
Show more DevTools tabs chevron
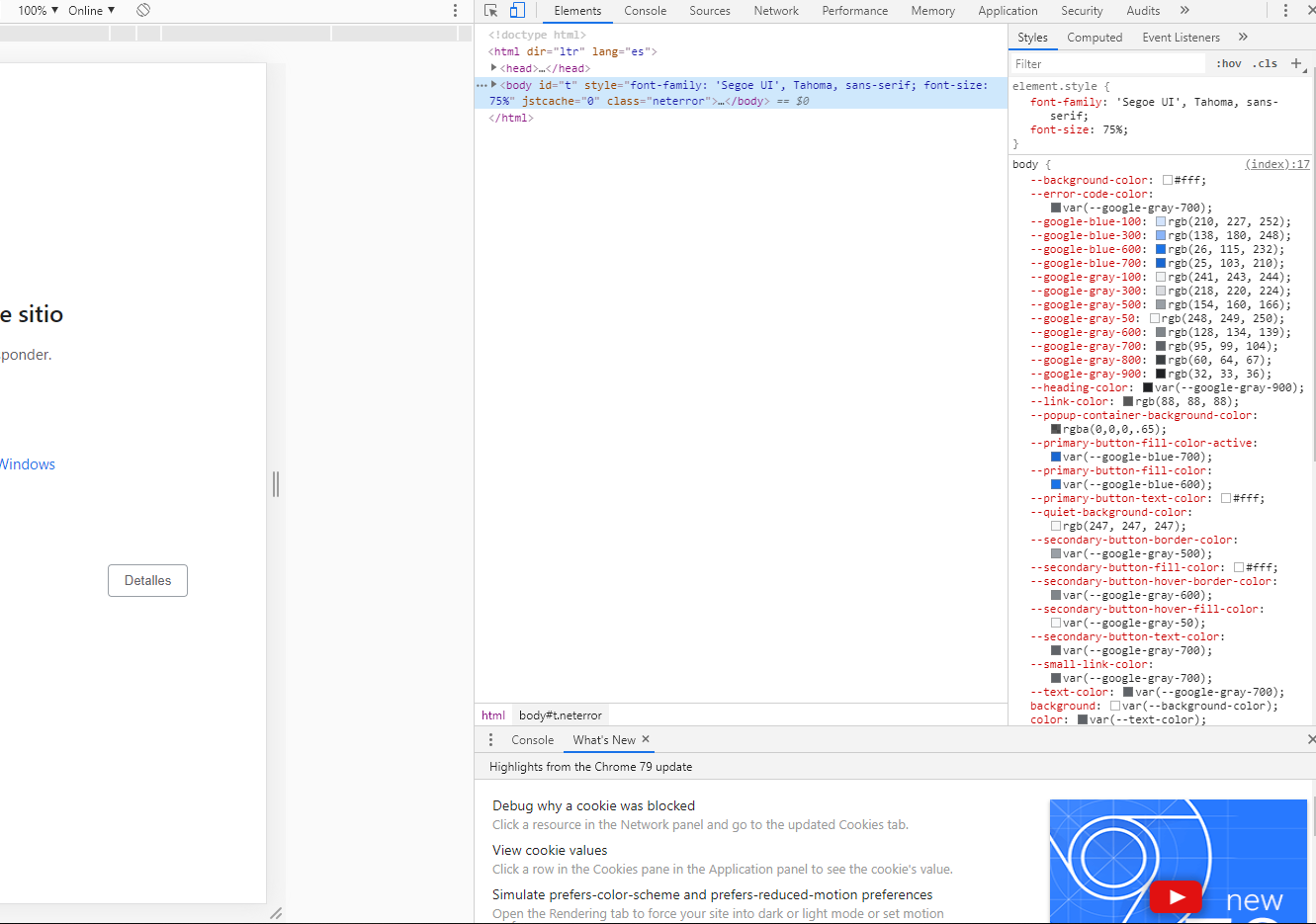(x=1184, y=11)
